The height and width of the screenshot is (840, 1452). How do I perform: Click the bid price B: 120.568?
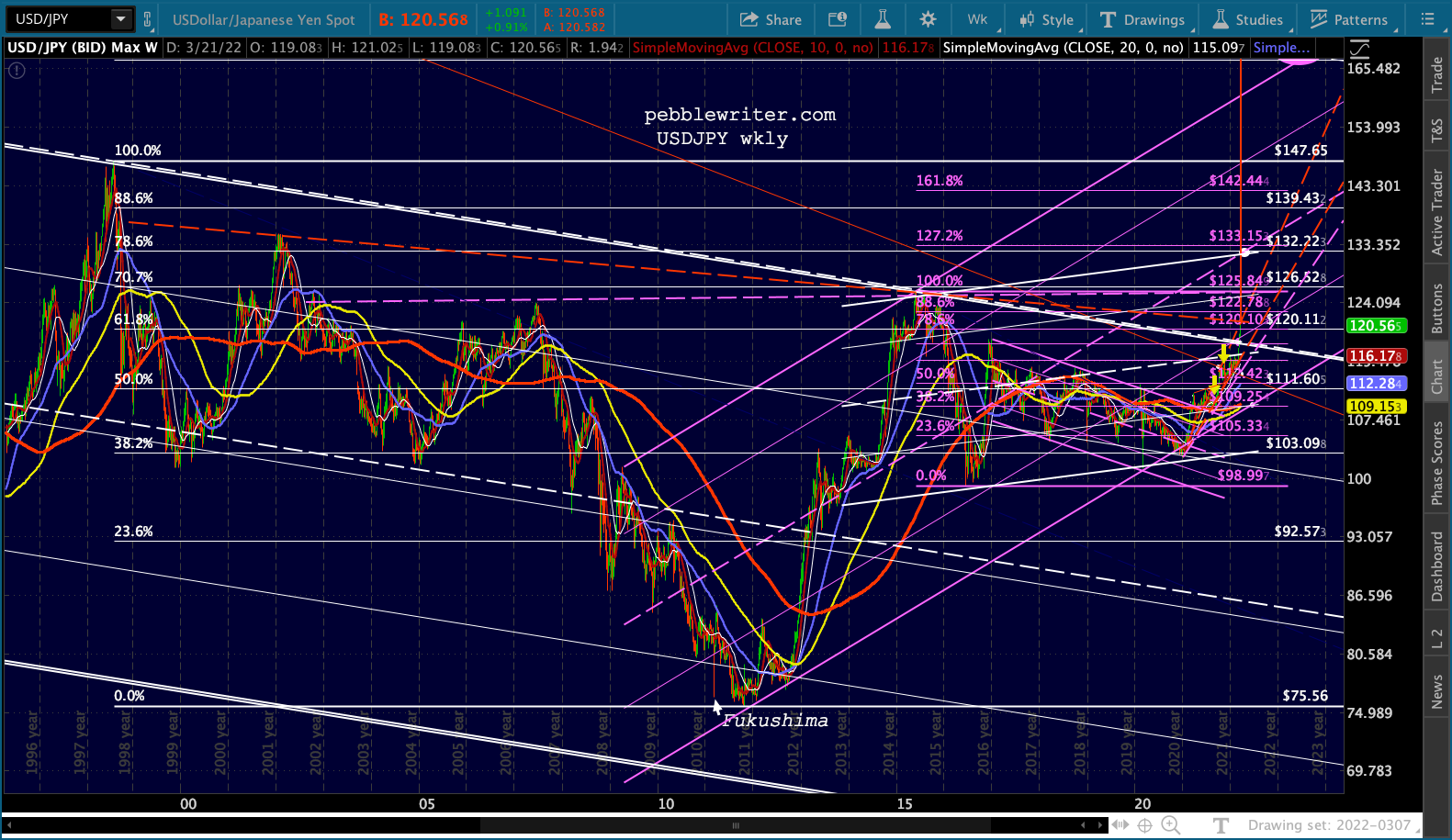423,19
